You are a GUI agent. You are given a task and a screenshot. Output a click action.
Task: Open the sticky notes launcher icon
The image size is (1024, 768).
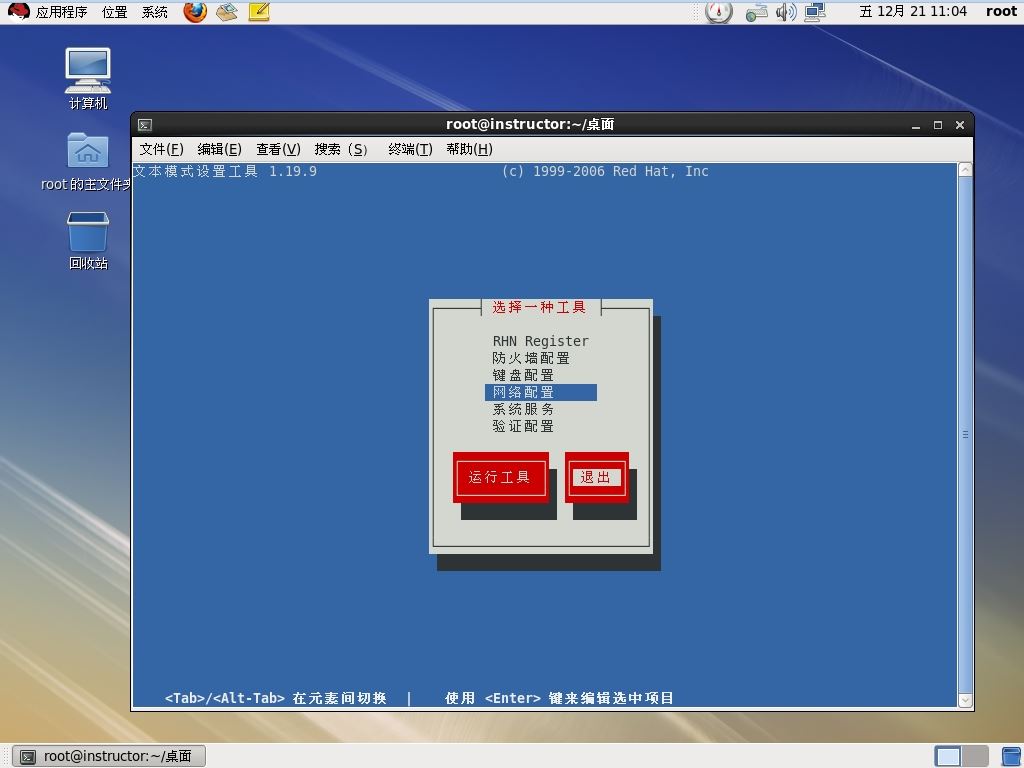click(259, 12)
